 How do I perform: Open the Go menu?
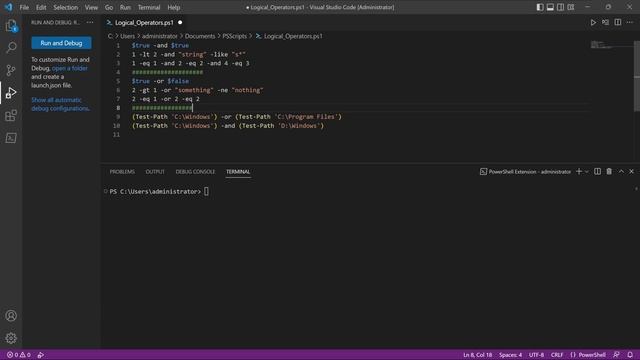(109, 7)
